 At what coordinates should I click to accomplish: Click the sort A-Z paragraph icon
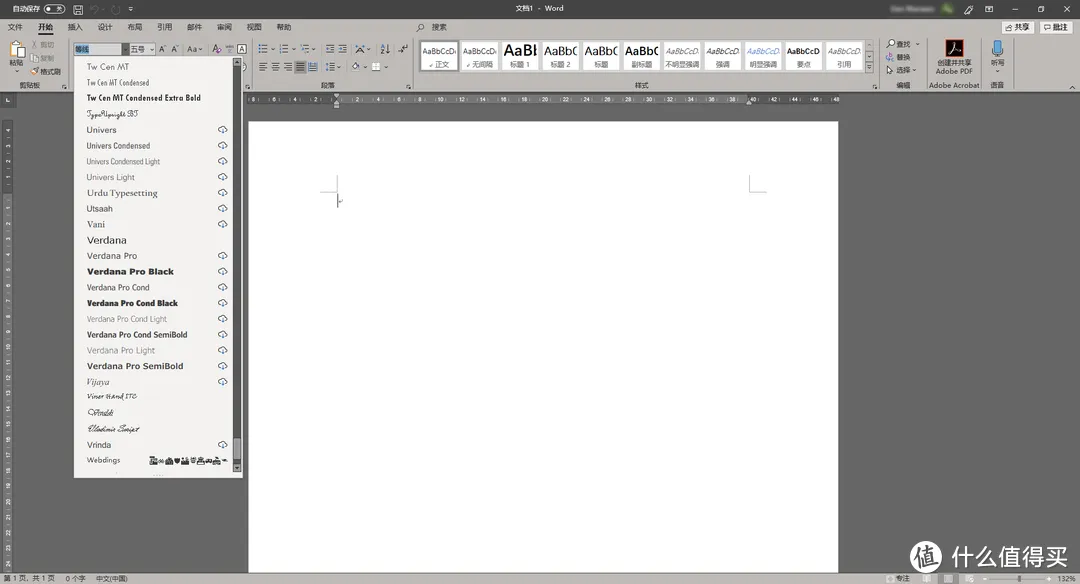[x=385, y=49]
